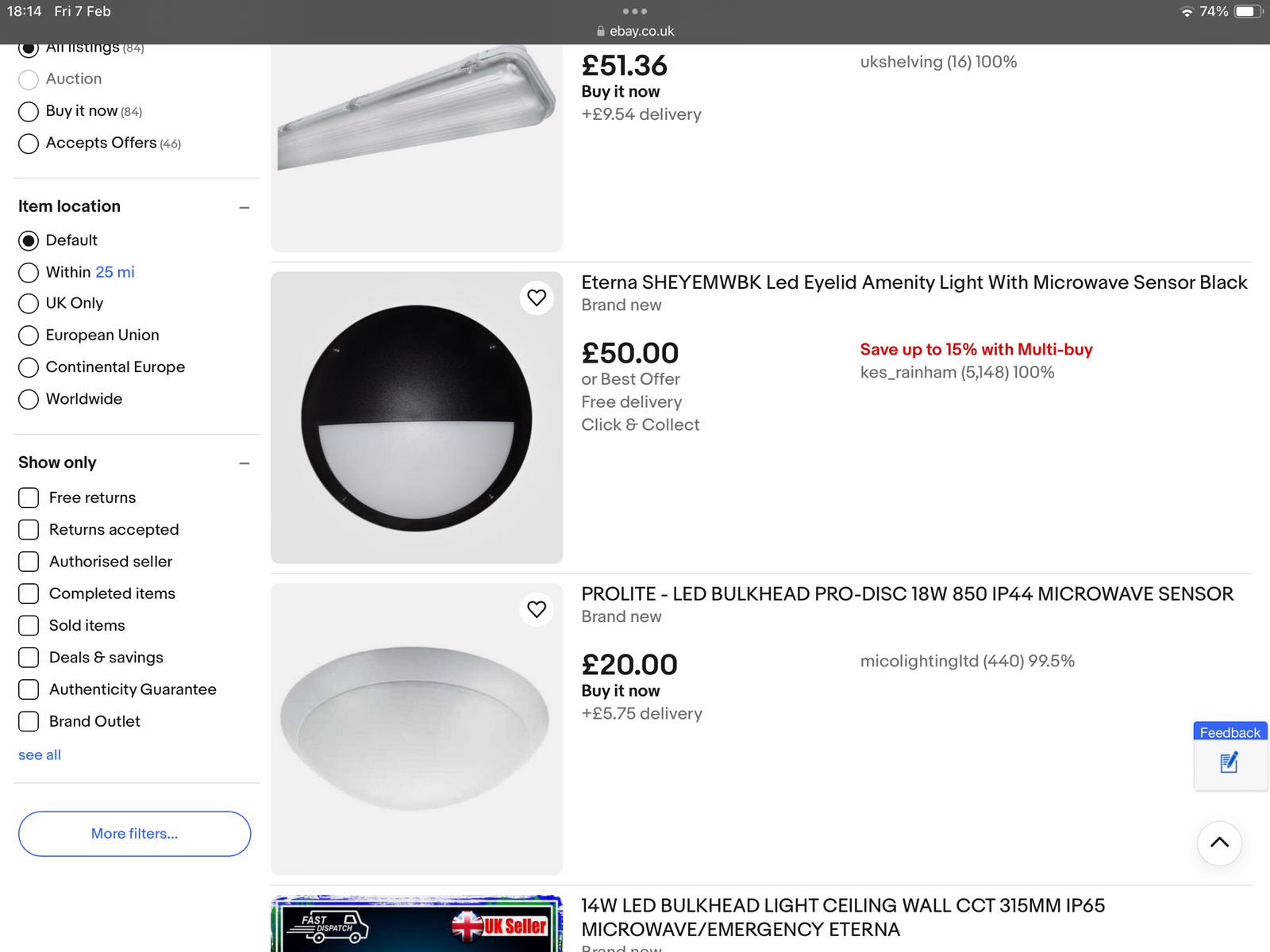The width and height of the screenshot is (1270, 952).
Task: Tap the scroll back to top arrow
Action: (x=1219, y=843)
